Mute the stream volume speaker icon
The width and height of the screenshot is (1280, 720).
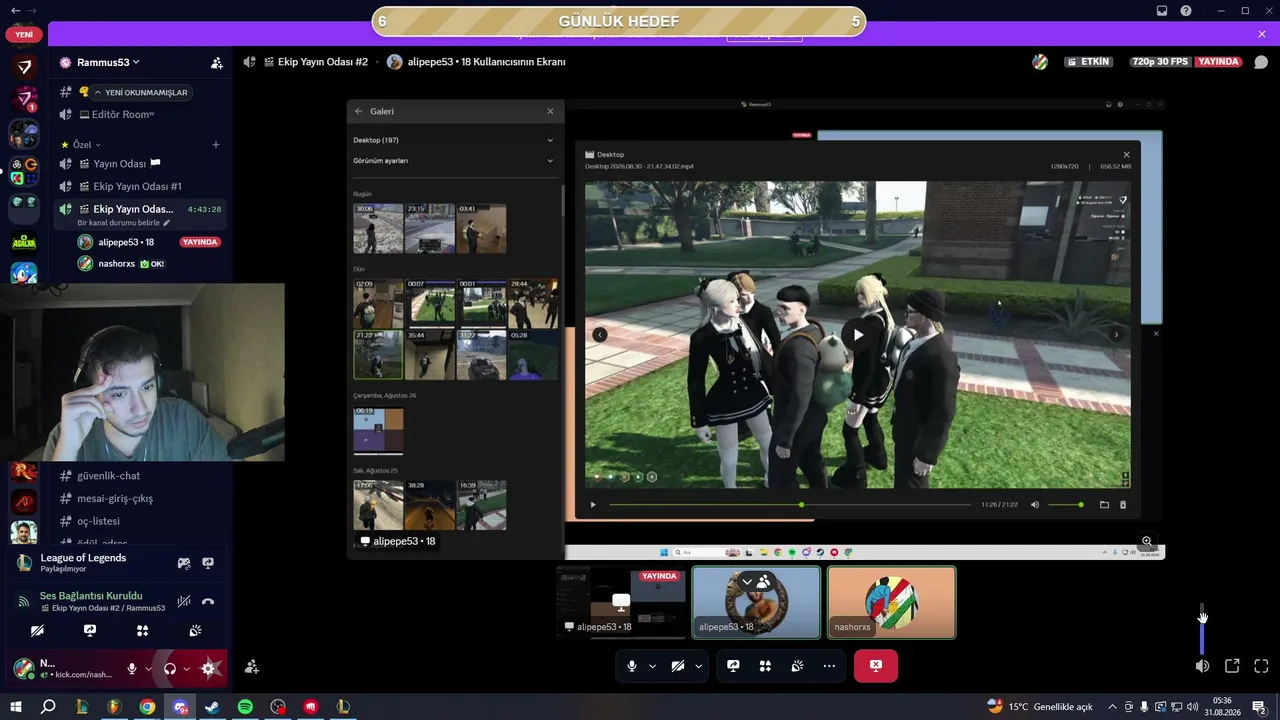pos(1202,666)
